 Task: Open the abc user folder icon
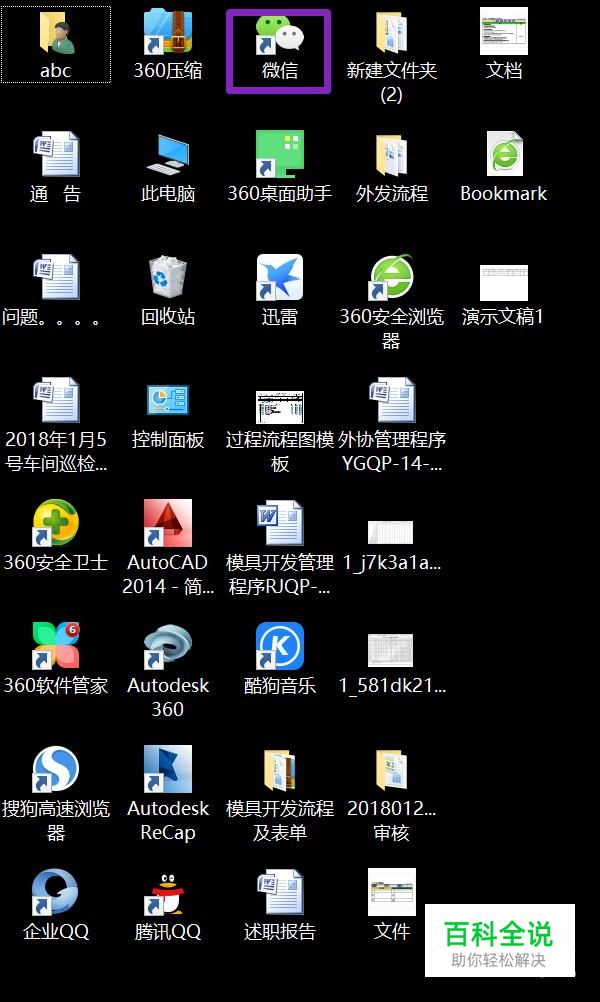click(x=56, y=31)
